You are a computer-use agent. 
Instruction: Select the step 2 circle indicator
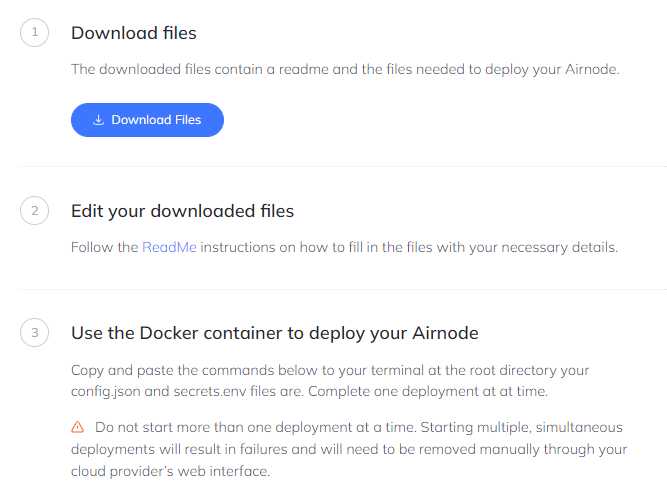click(34, 211)
